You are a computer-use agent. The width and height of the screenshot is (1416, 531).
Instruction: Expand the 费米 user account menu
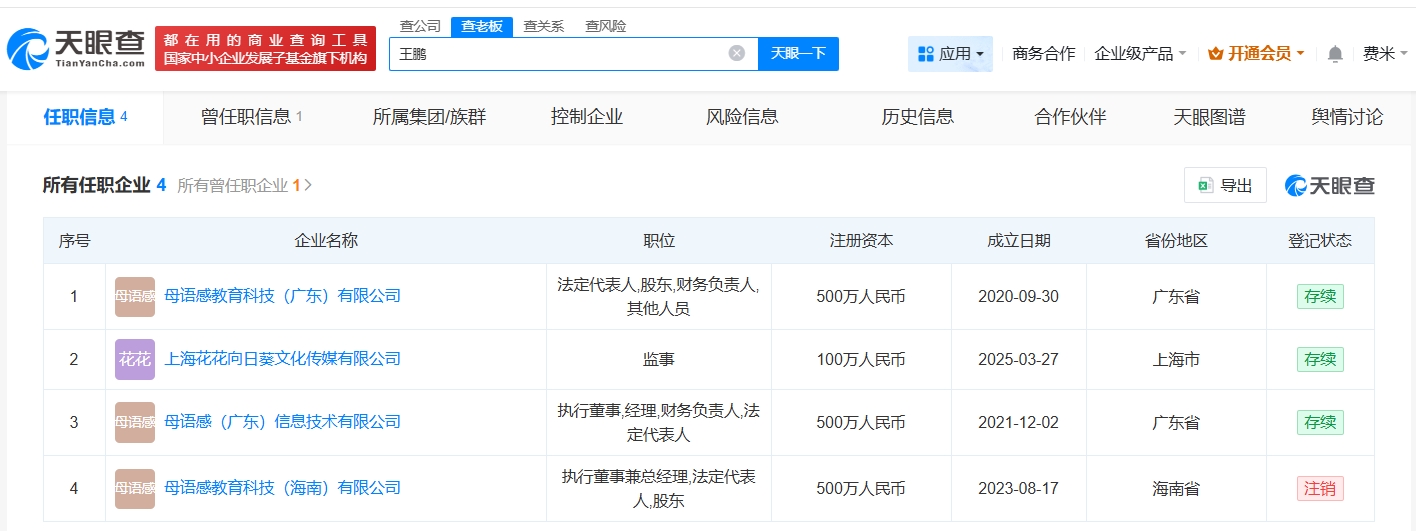pos(1384,54)
